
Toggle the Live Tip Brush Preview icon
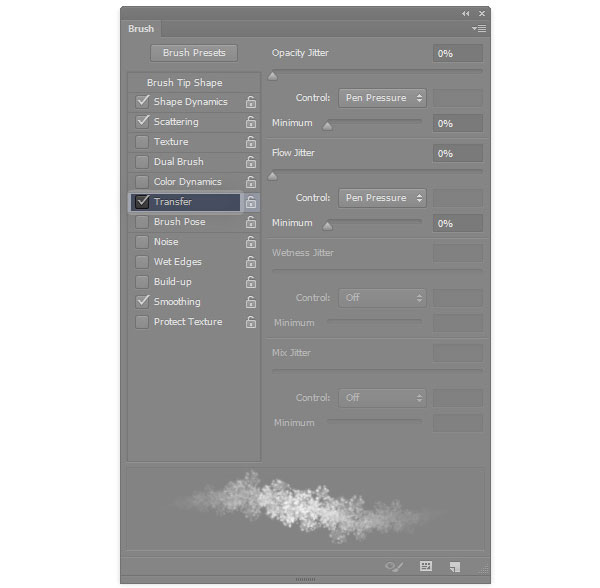point(394,566)
